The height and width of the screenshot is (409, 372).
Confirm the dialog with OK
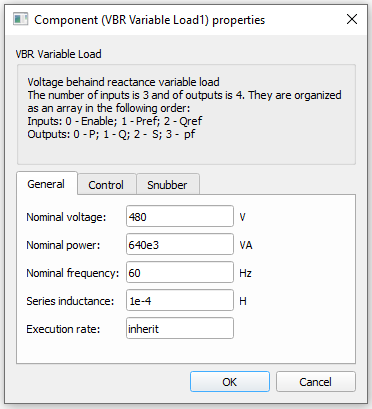230,382
